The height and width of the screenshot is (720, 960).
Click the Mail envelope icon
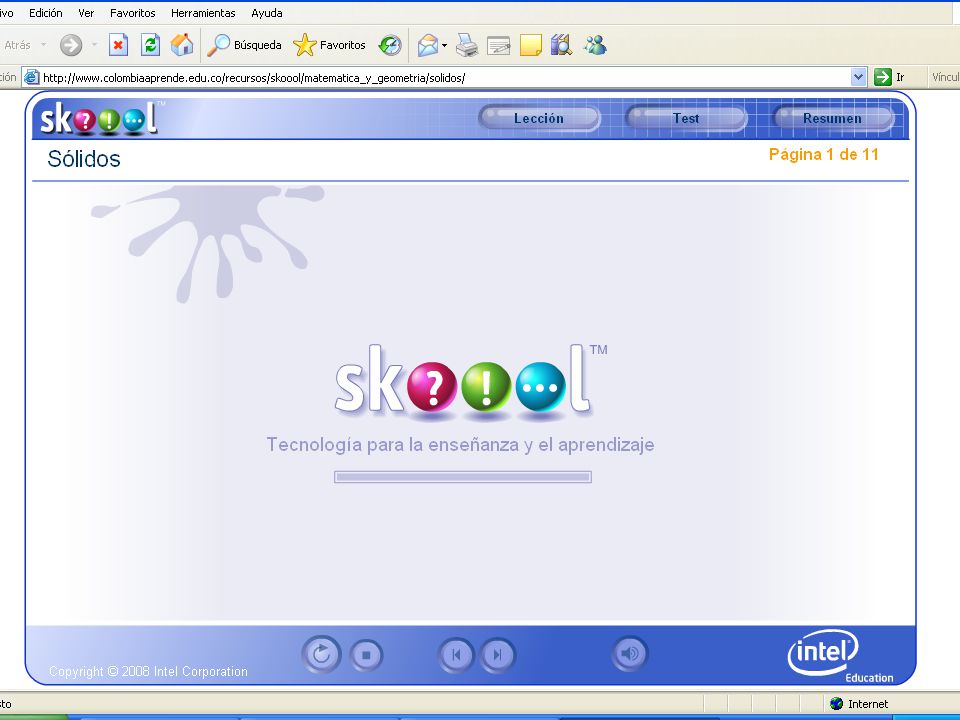[428, 45]
